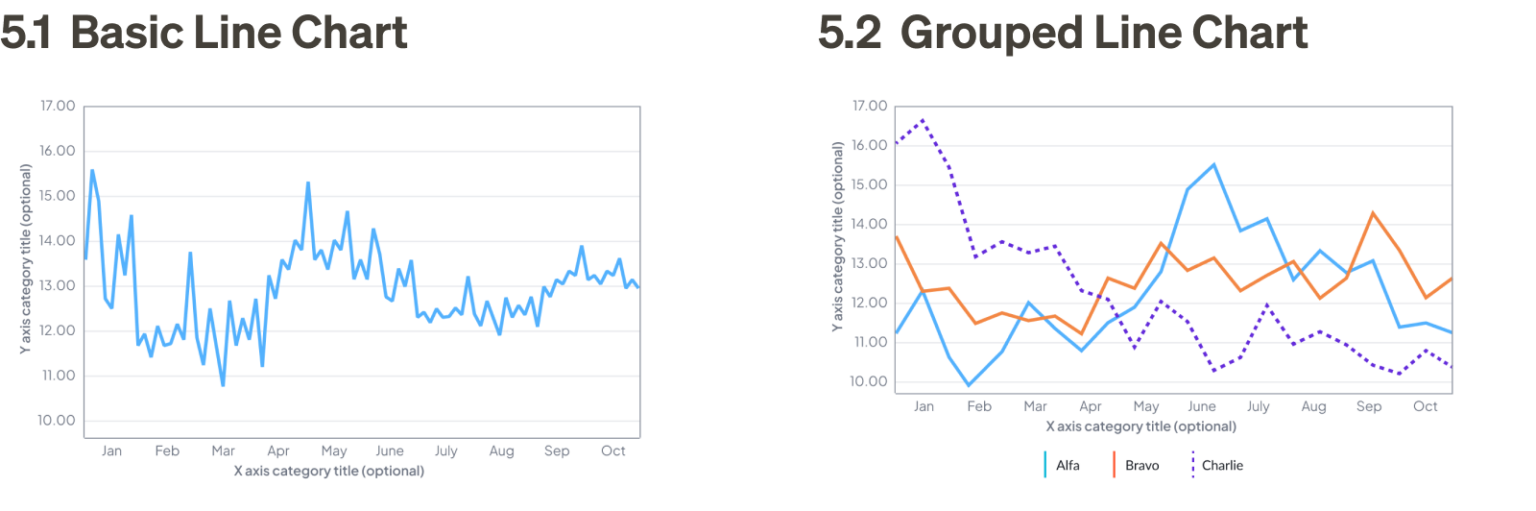Click the Sep label in Grouped Line Chart
1536x511 pixels.
pyautogui.click(x=1369, y=407)
